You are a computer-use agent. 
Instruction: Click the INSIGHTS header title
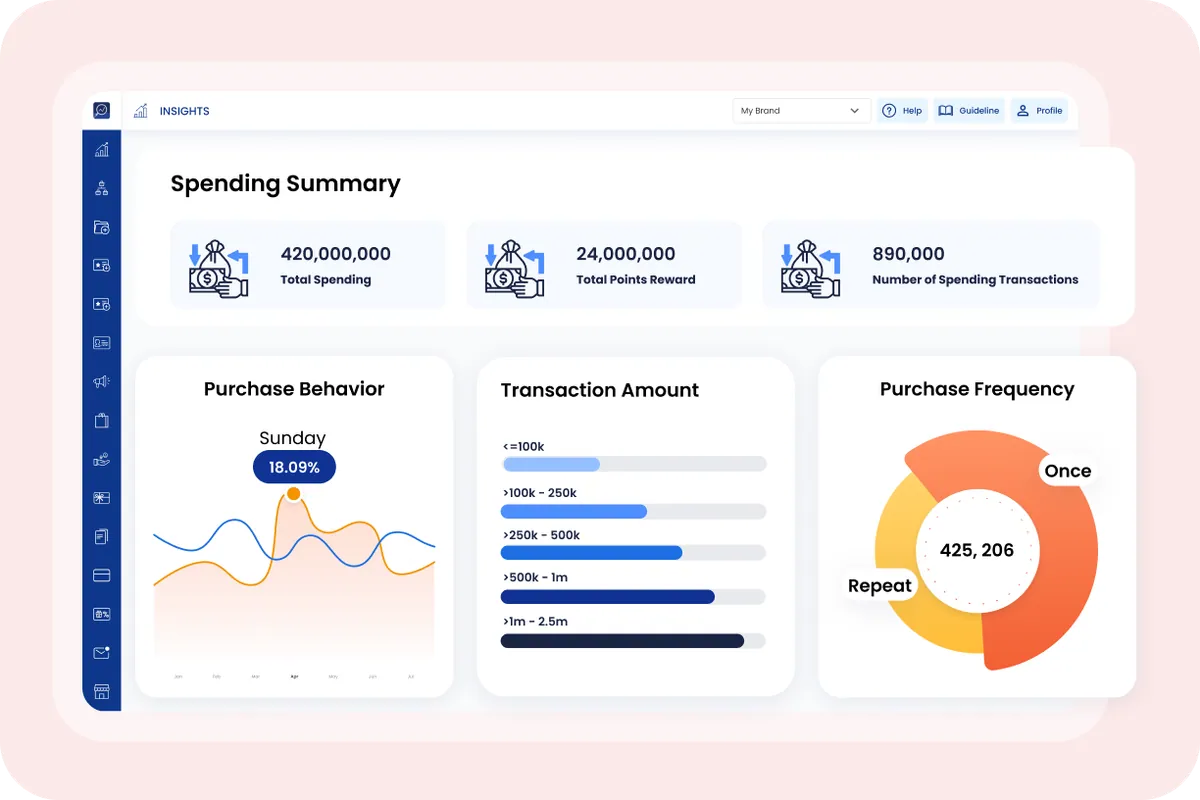[185, 111]
